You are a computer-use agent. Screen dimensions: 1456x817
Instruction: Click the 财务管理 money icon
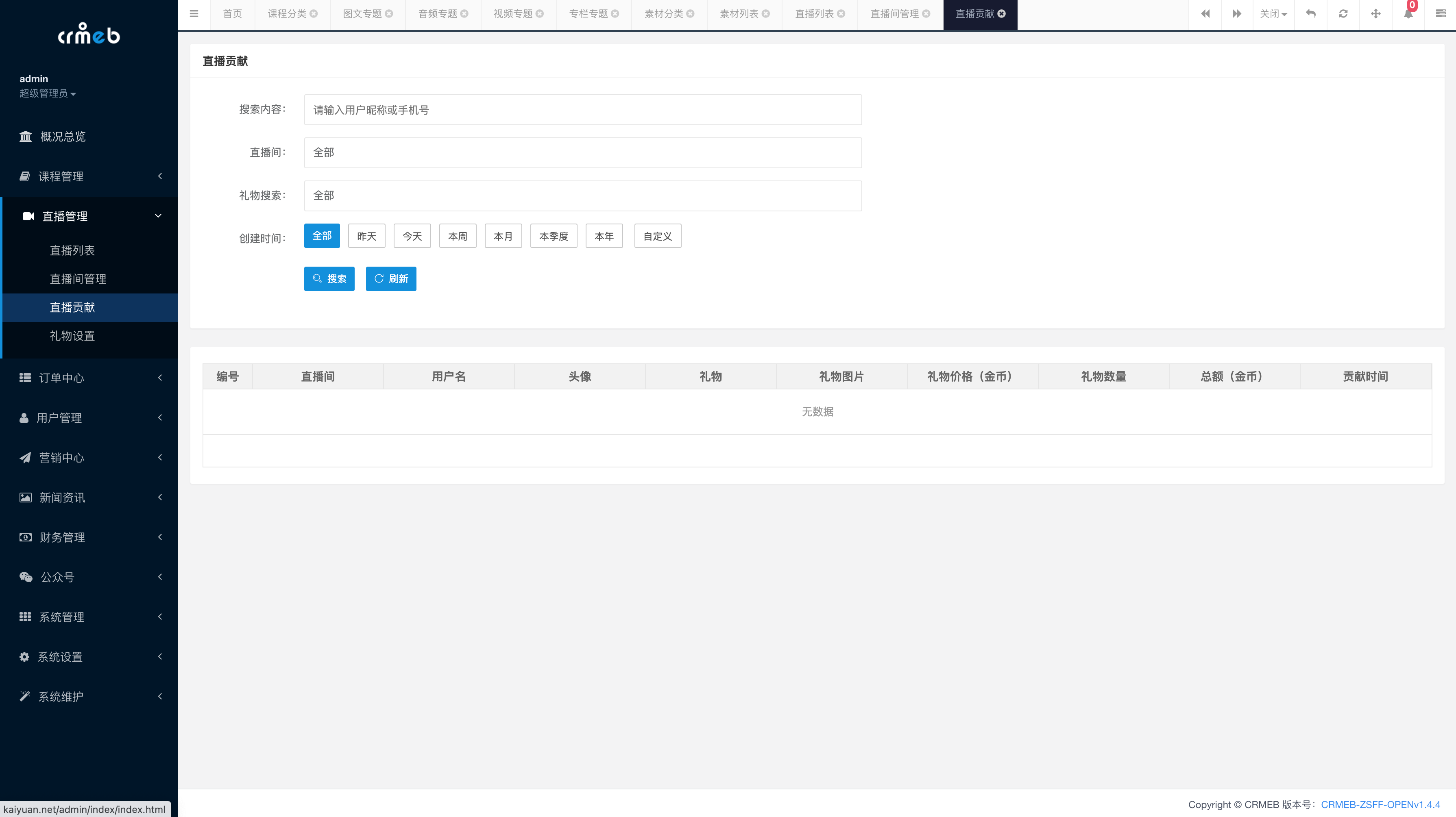(x=26, y=537)
